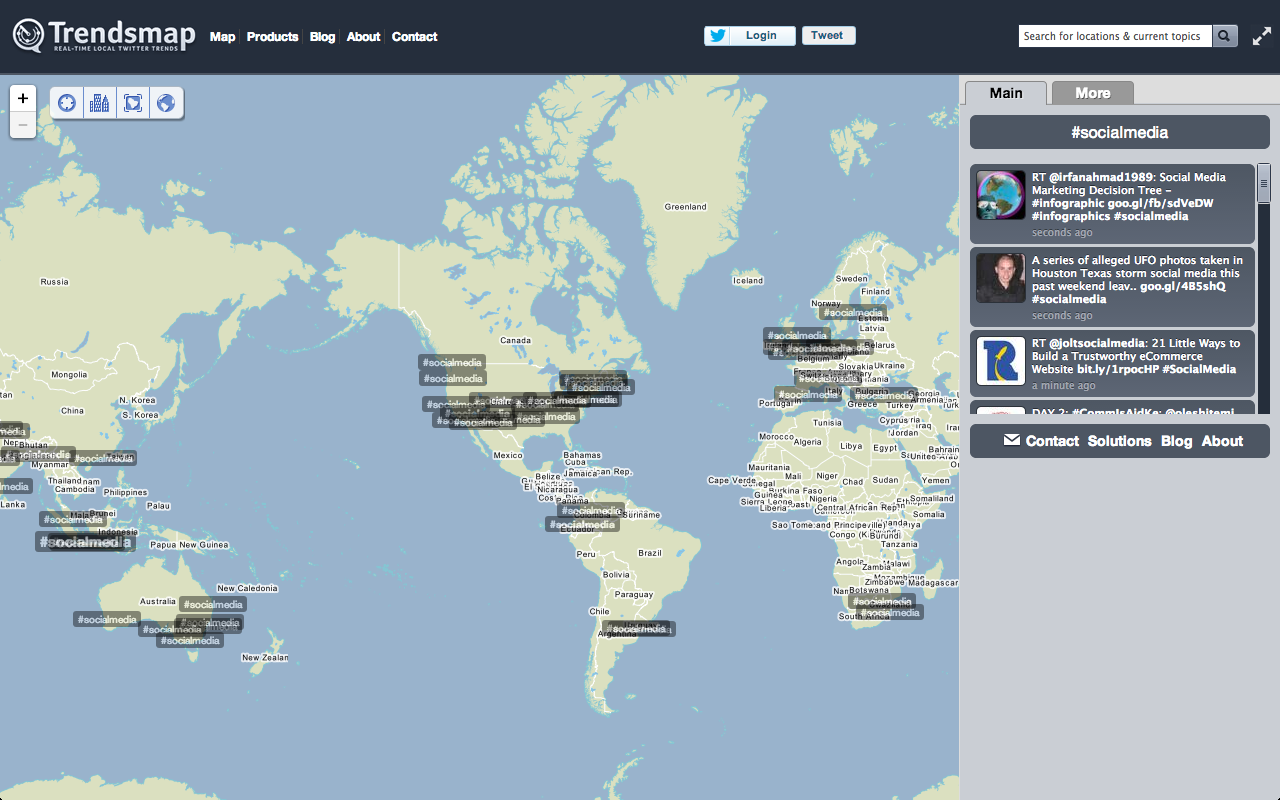Open the city view buildings icon
Image resolution: width=1280 pixels, height=800 pixels.
(x=100, y=102)
